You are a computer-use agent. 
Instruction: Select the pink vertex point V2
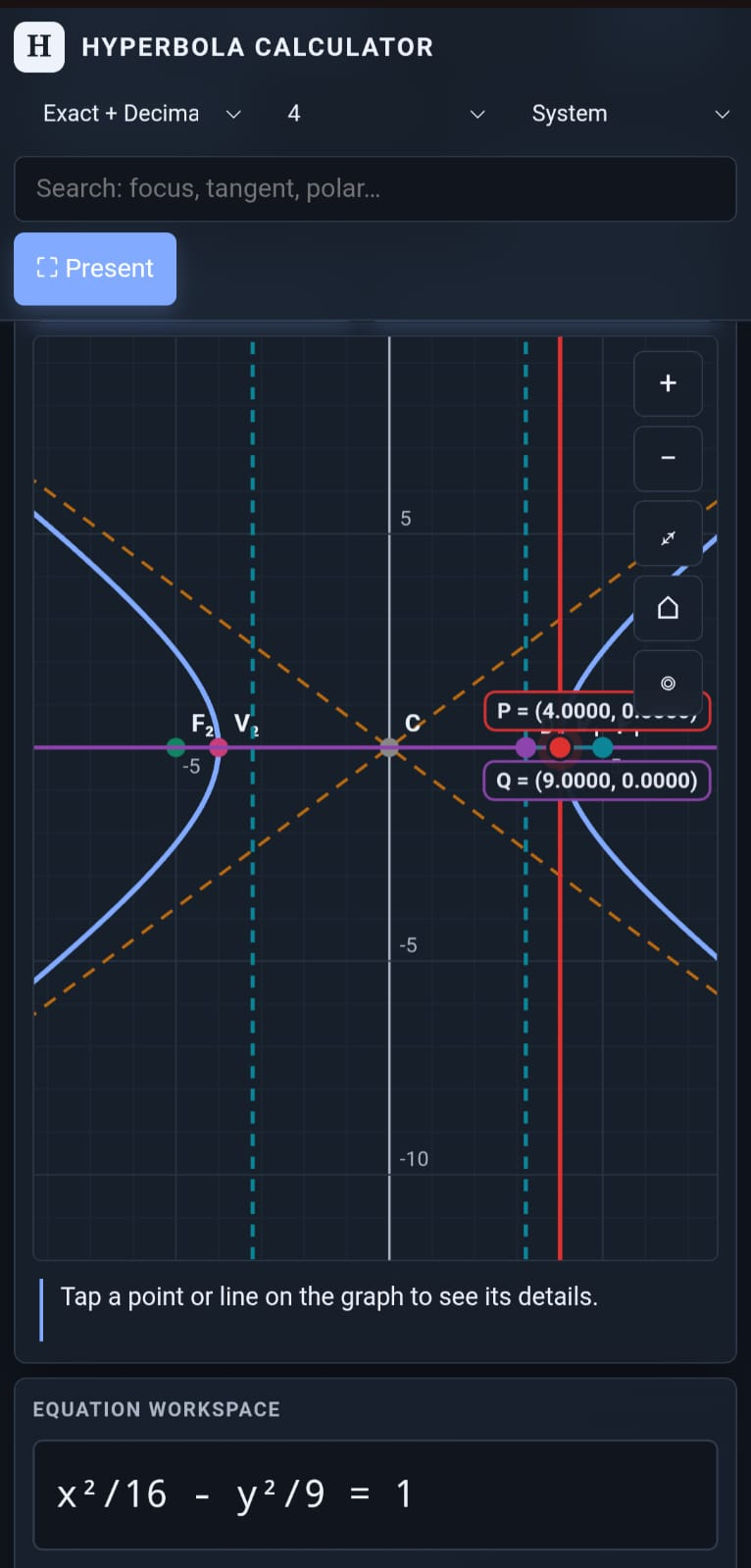pyautogui.click(x=219, y=747)
